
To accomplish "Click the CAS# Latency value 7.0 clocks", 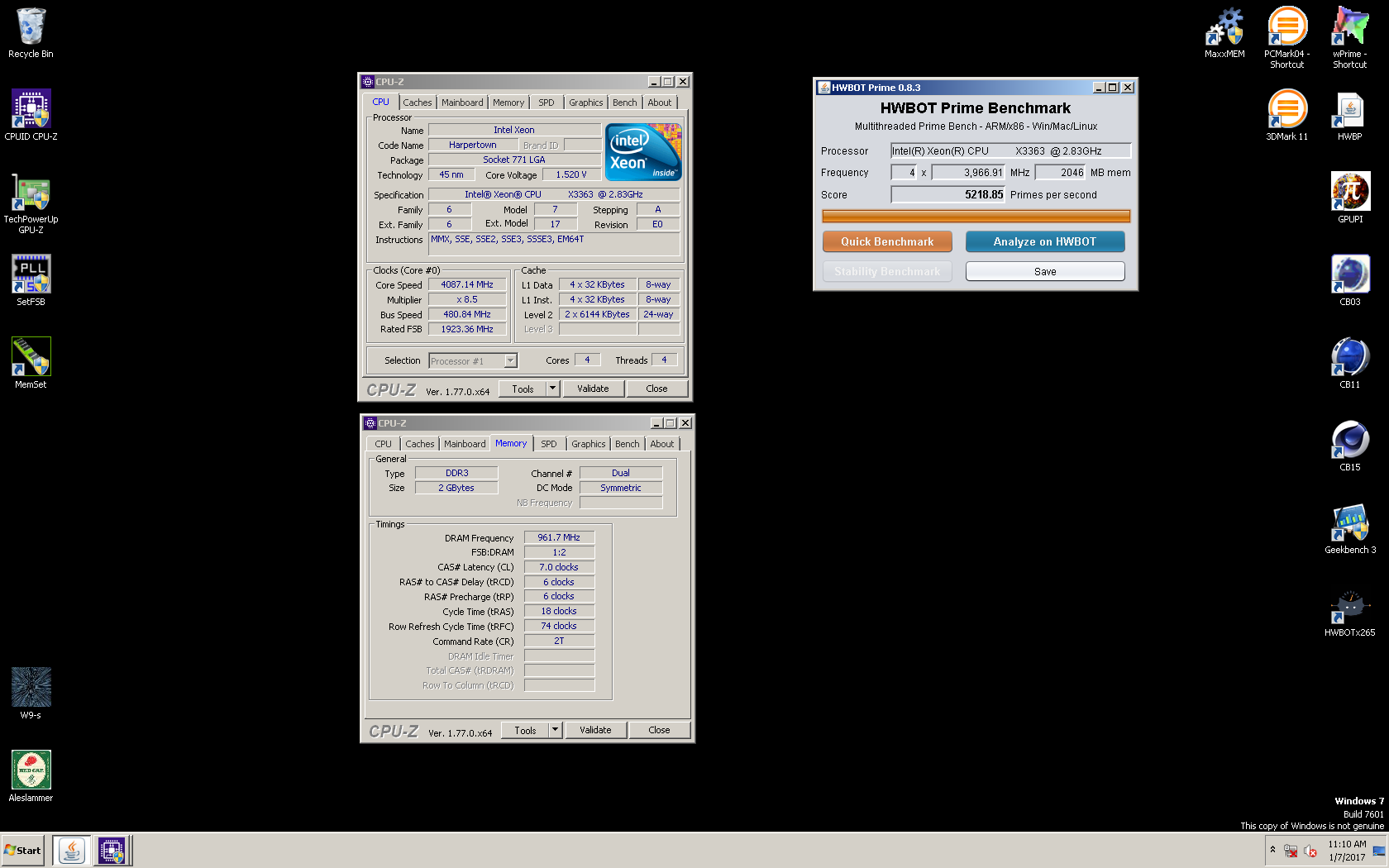I will click(x=559, y=567).
